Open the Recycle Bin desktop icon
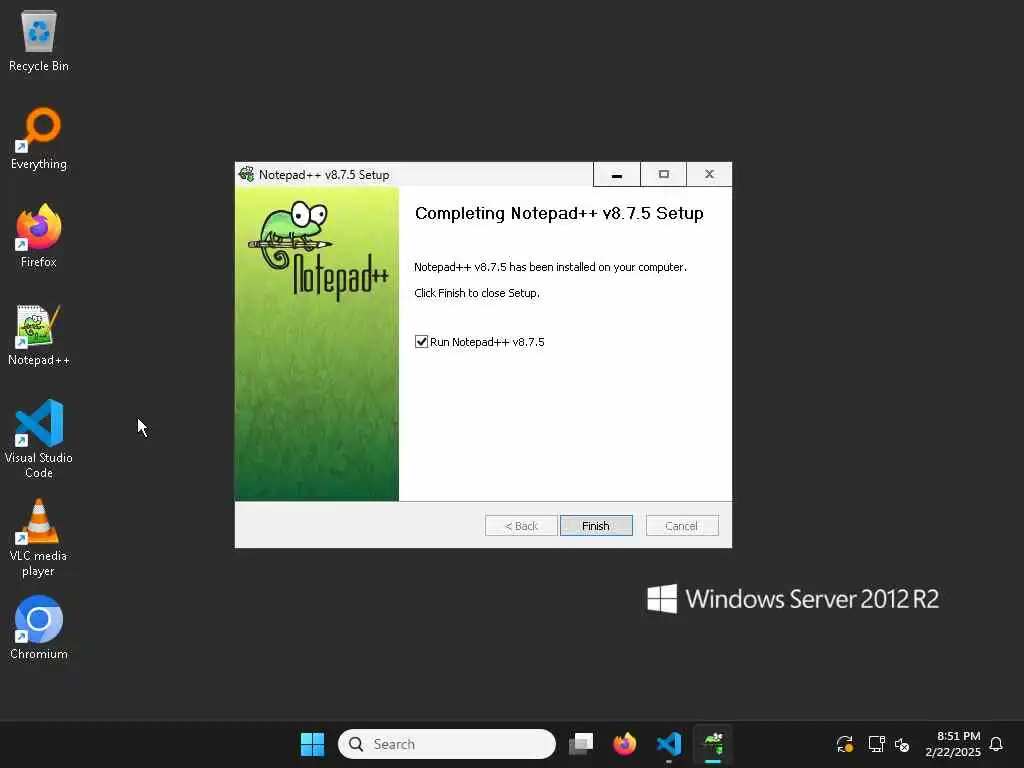 click(39, 40)
